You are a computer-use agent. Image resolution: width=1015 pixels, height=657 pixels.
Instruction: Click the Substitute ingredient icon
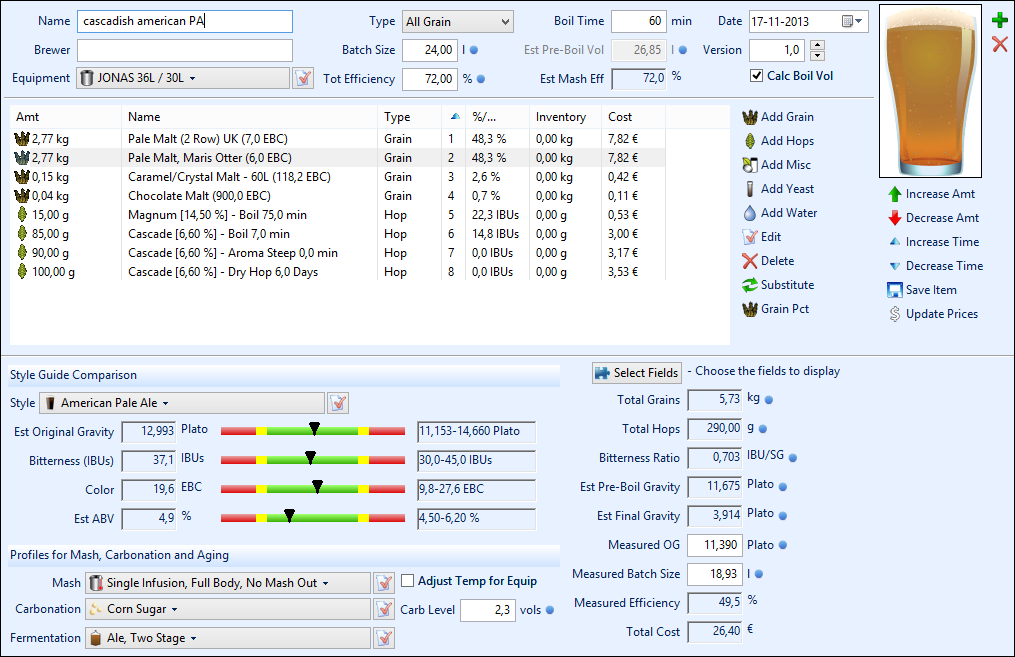point(750,285)
